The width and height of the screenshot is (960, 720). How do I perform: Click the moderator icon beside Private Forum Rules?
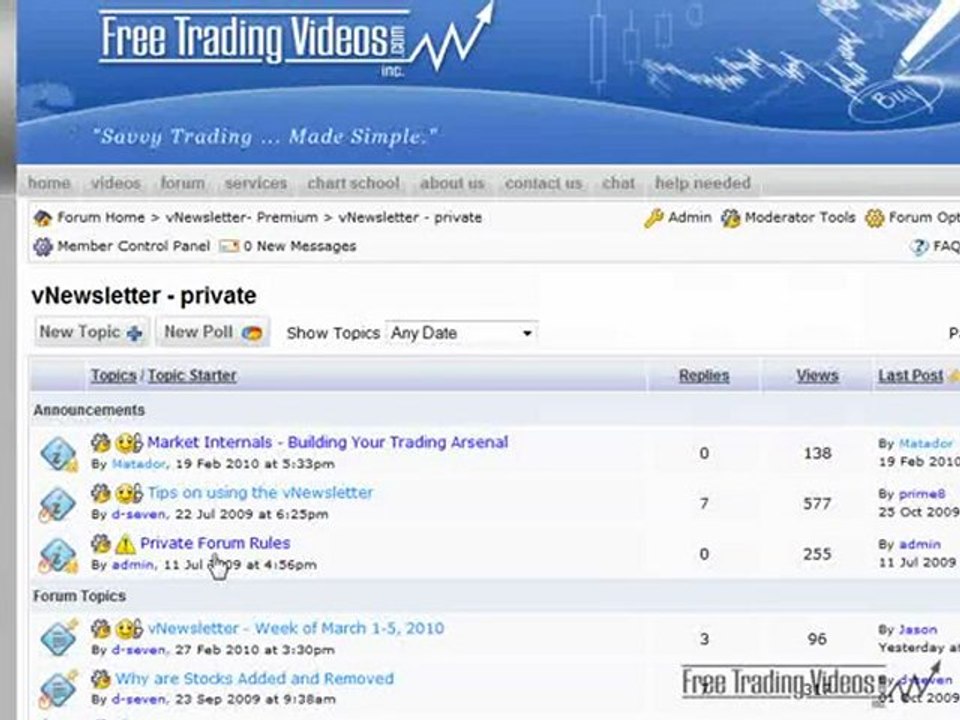pos(100,544)
